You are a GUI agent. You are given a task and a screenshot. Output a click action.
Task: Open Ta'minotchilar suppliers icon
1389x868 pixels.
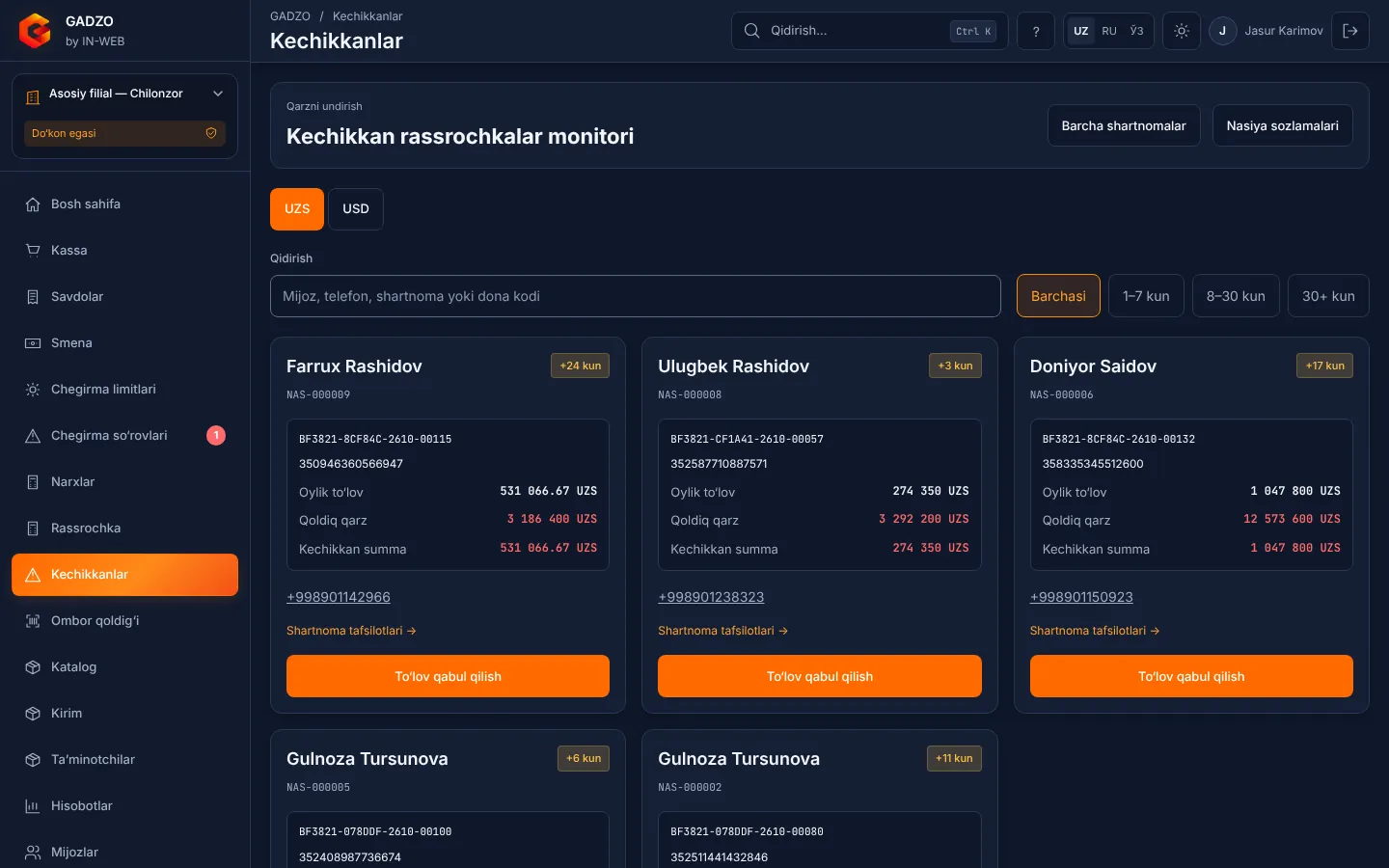click(x=33, y=760)
